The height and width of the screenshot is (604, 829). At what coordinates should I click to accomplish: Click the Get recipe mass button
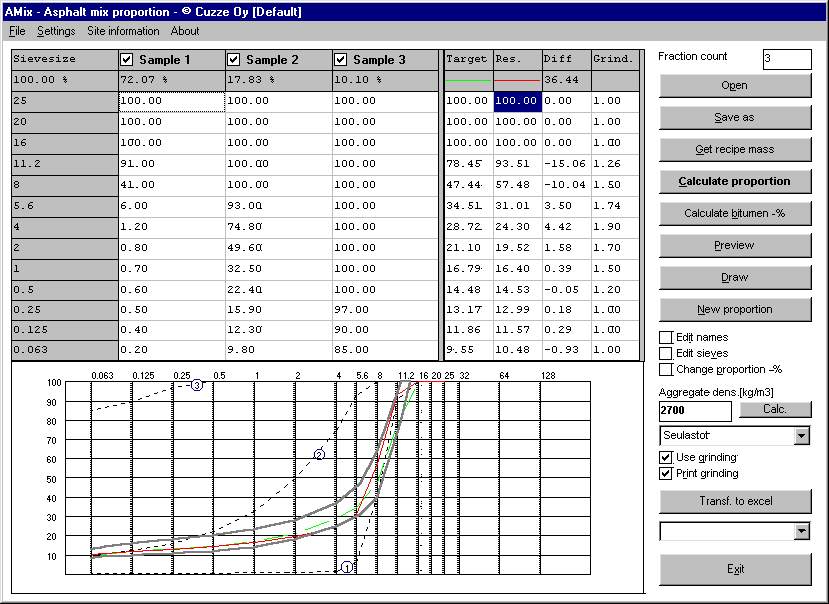[735, 149]
